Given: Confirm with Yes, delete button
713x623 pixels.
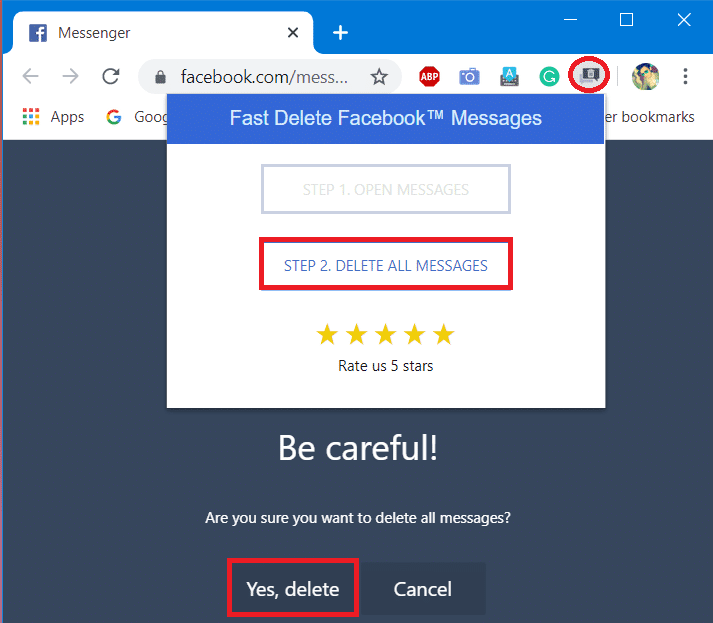Looking at the screenshot, I should tap(293, 589).
